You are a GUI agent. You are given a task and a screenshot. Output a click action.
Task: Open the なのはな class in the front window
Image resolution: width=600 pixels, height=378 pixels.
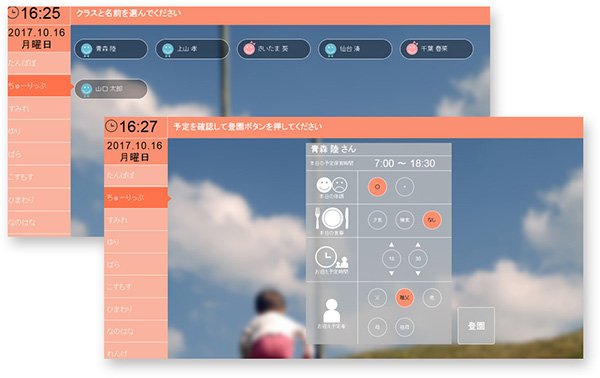(x=136, y=331)
